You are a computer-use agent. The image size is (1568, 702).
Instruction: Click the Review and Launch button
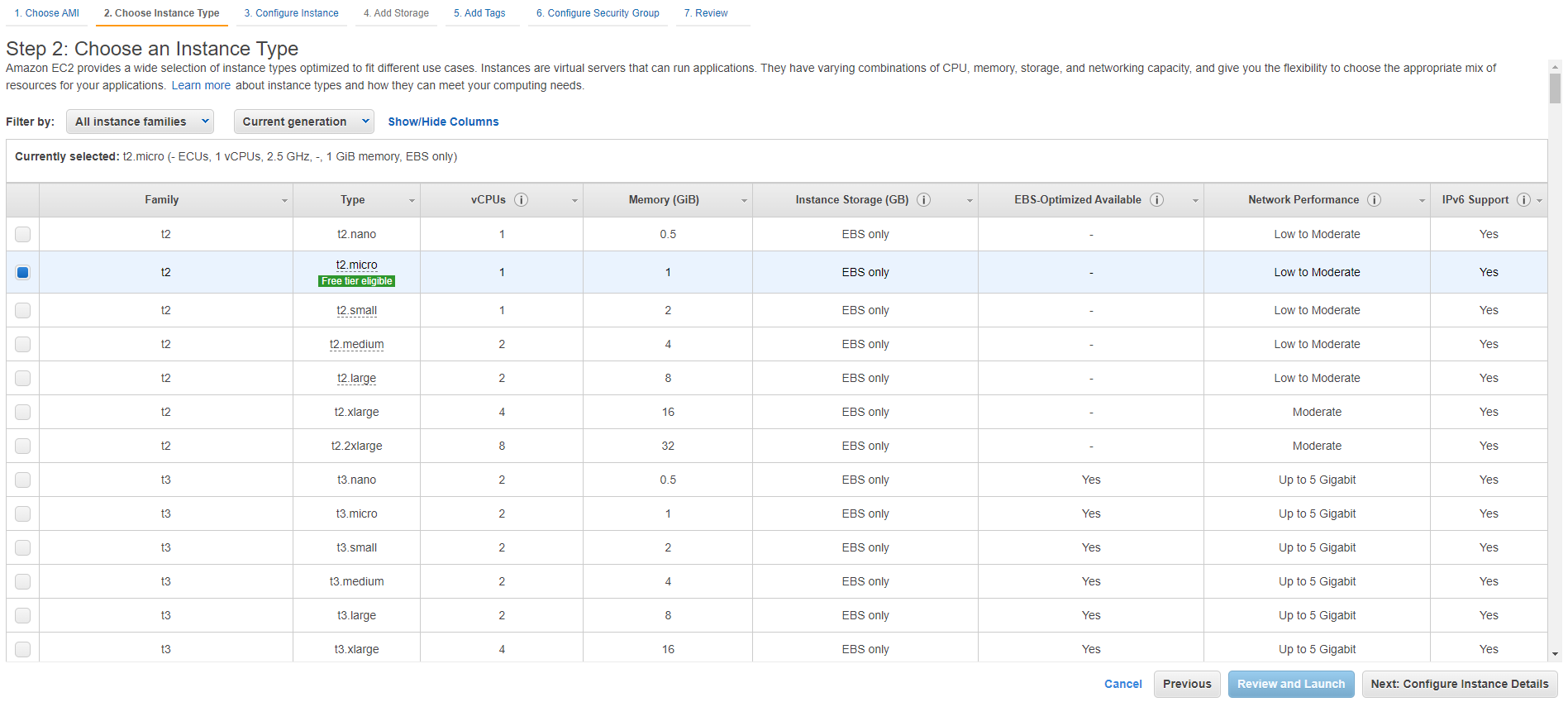(x=1291, y=684)
